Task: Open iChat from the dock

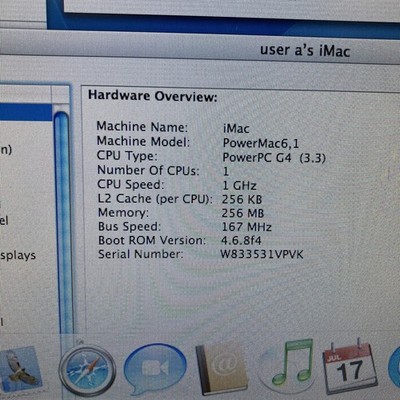Action: (155, 369)
